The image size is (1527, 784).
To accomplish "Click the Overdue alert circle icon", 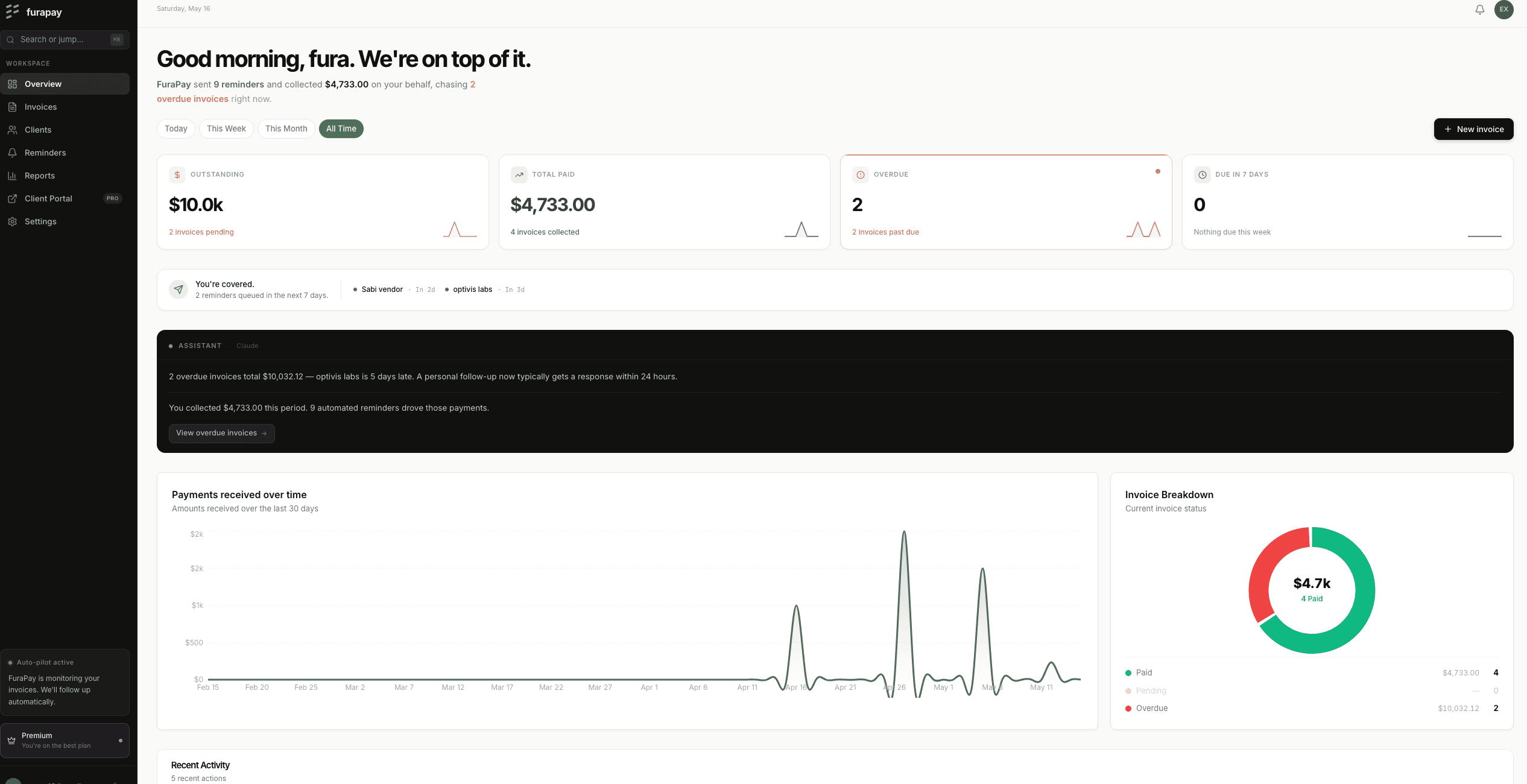I will (x=861, y=175).
